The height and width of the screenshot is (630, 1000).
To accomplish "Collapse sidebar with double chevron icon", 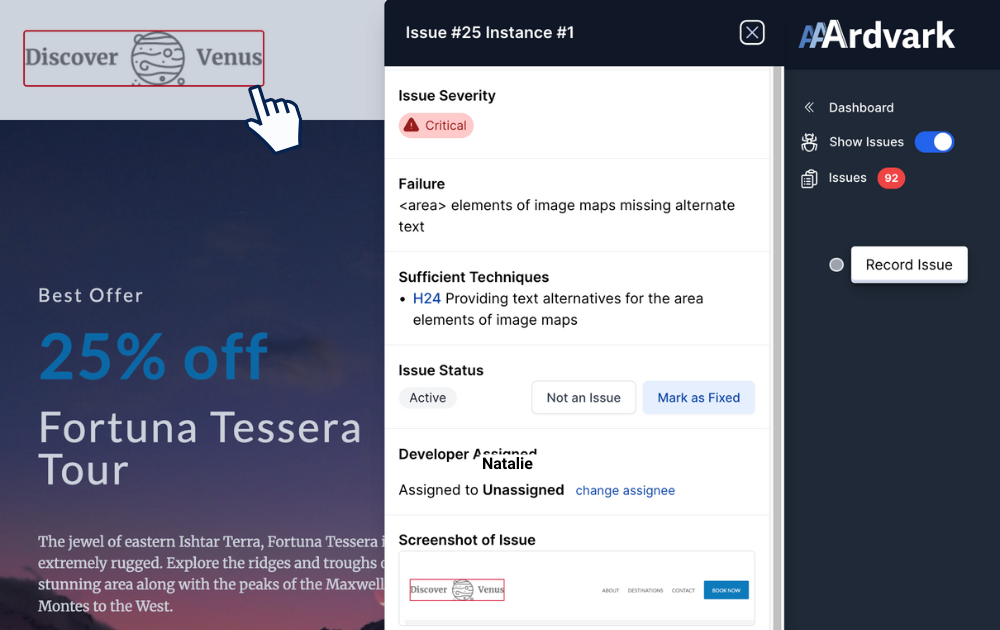I will click(809, 108).
